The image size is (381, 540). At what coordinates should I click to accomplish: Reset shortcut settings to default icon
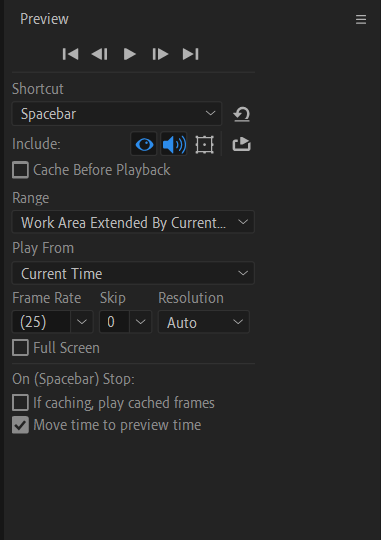tap(241, 114)
